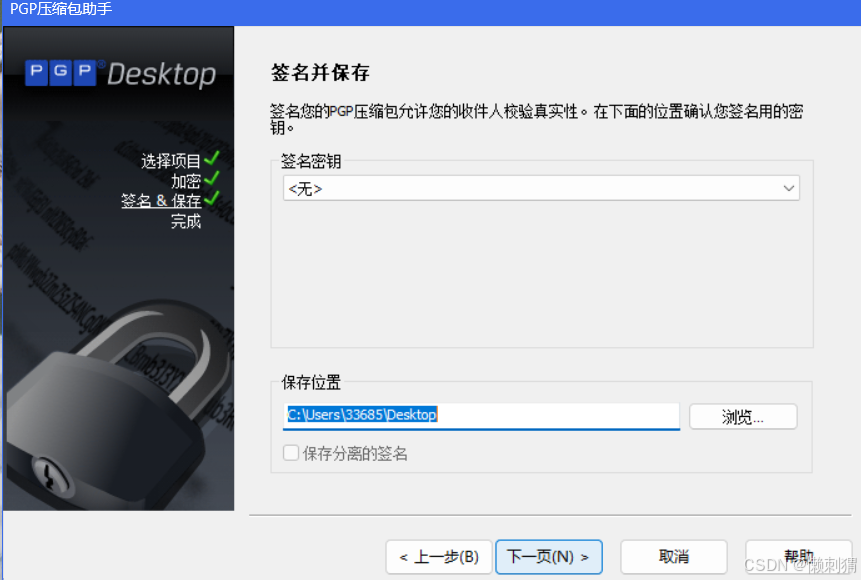
Task: Open the 签名密钥 signing key dropdown
Action: coord(541,188)
